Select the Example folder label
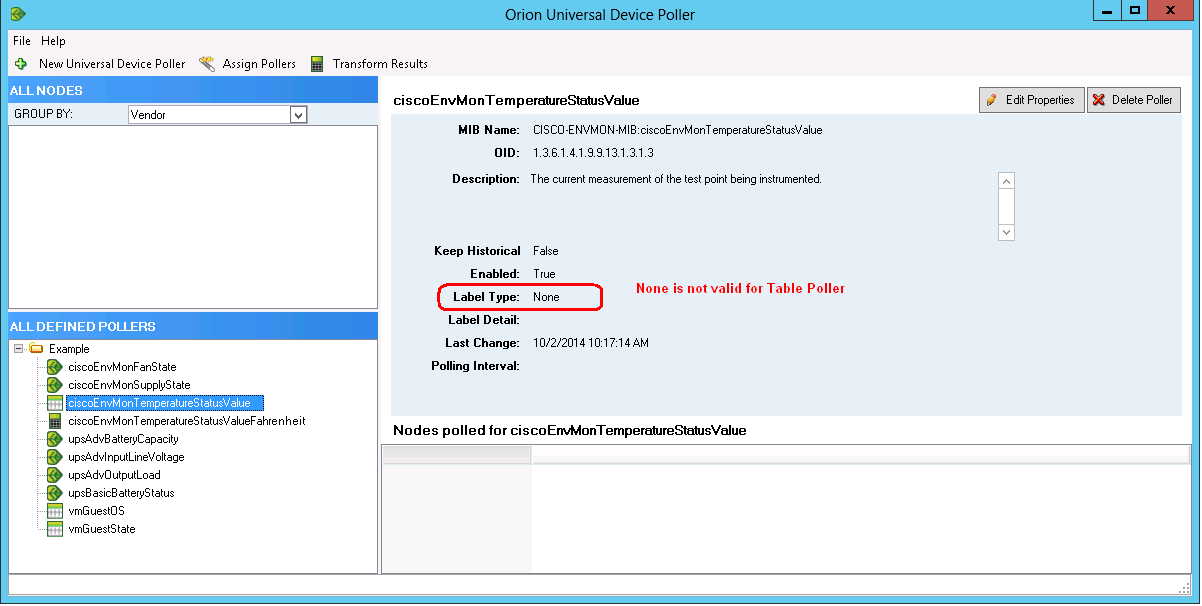Screen dimensions: 1202x606 69,349
